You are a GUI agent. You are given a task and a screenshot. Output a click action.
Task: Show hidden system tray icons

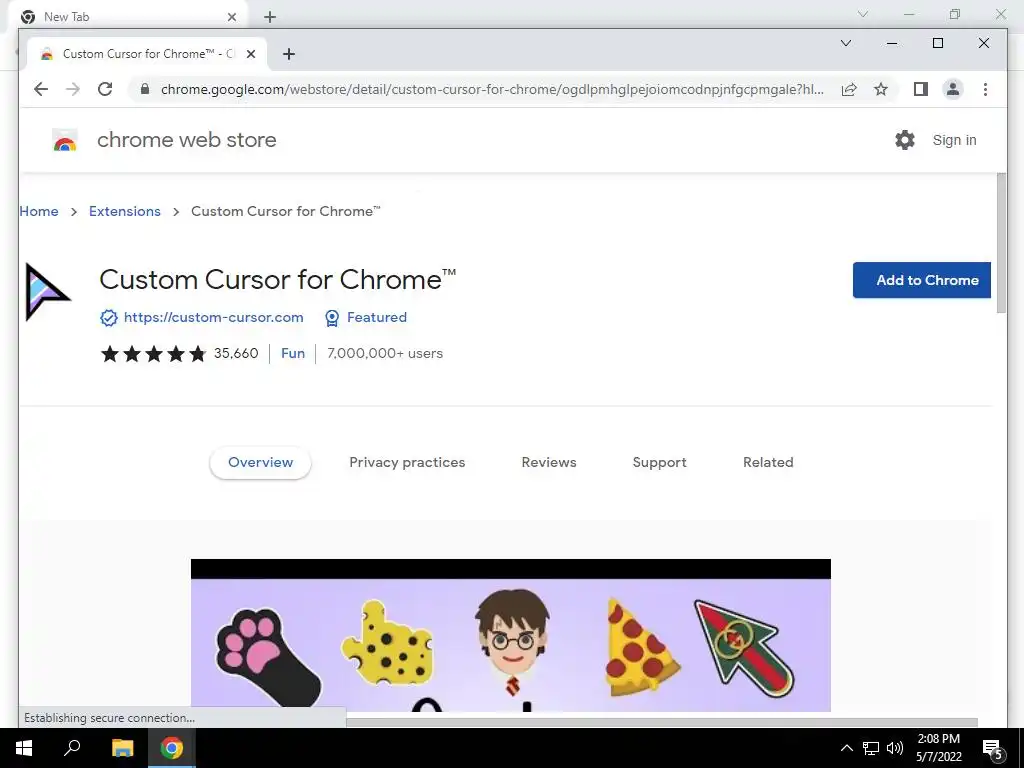846,748
